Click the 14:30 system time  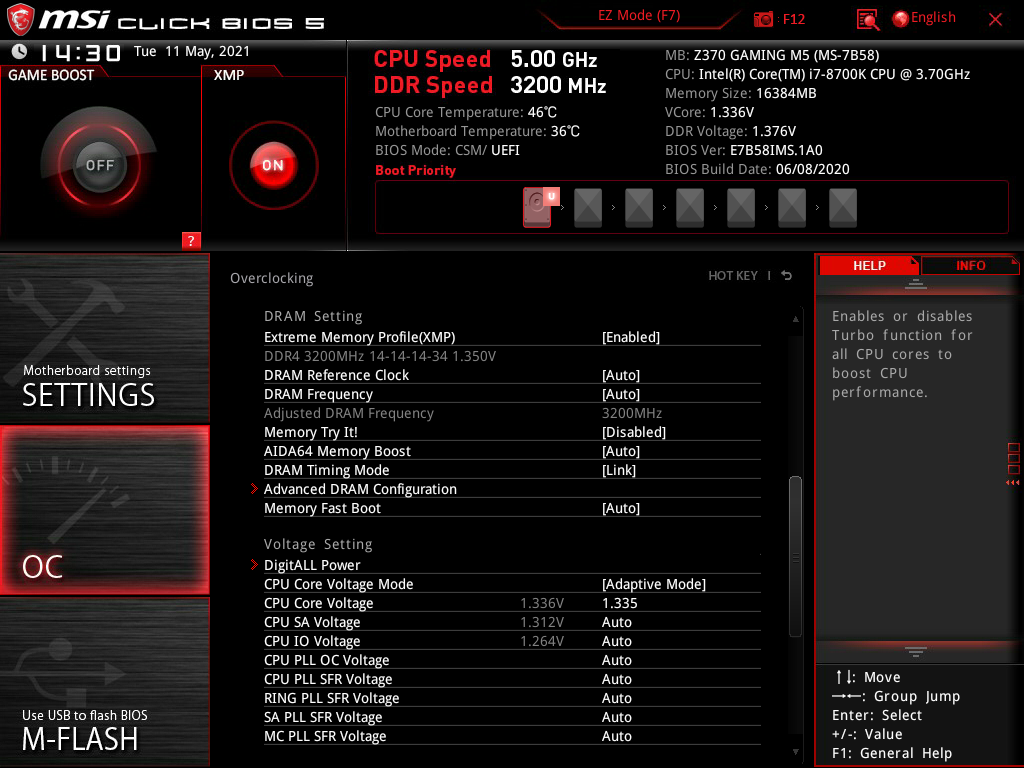point(80,52)
